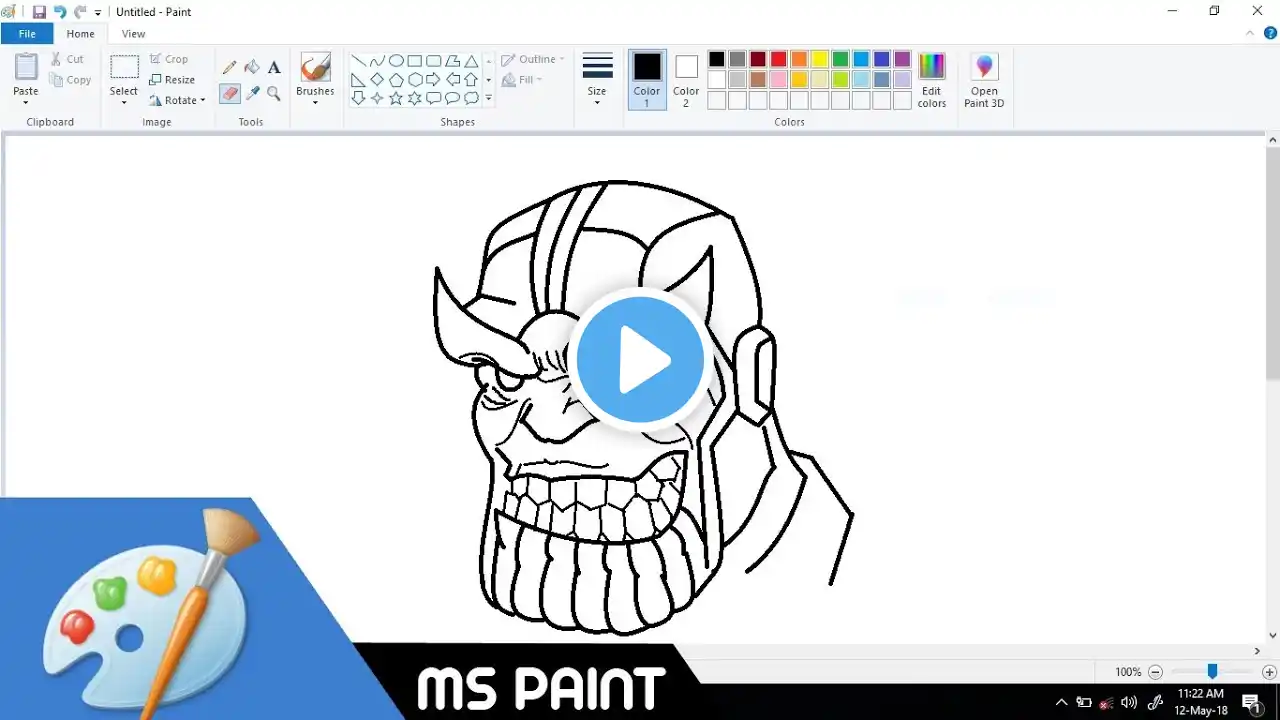1280x720 pixels.
Task: Click the Paste button
Action: point(26,73)
